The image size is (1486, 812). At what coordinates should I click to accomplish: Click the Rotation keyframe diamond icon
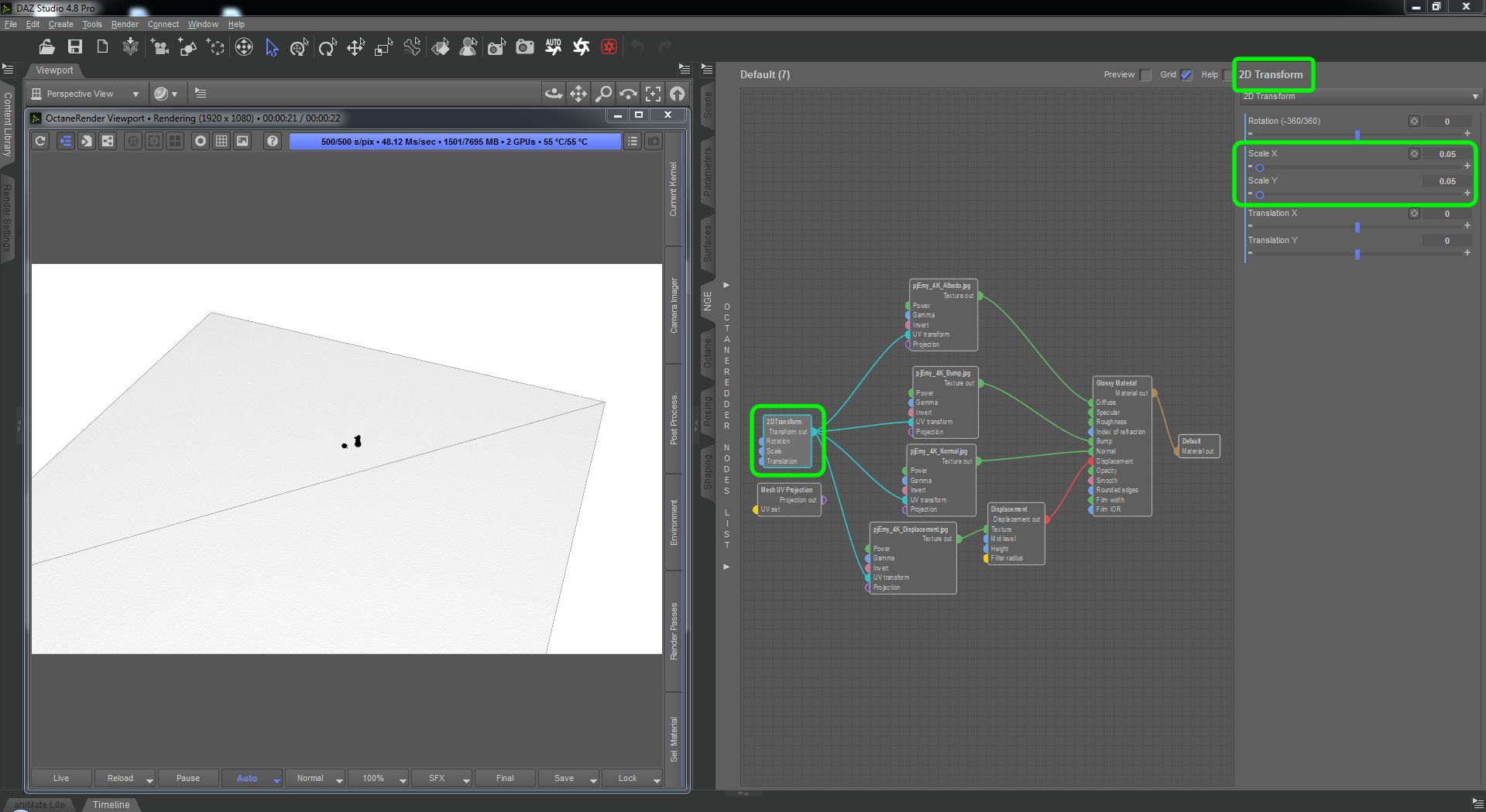coord(1414,122)
